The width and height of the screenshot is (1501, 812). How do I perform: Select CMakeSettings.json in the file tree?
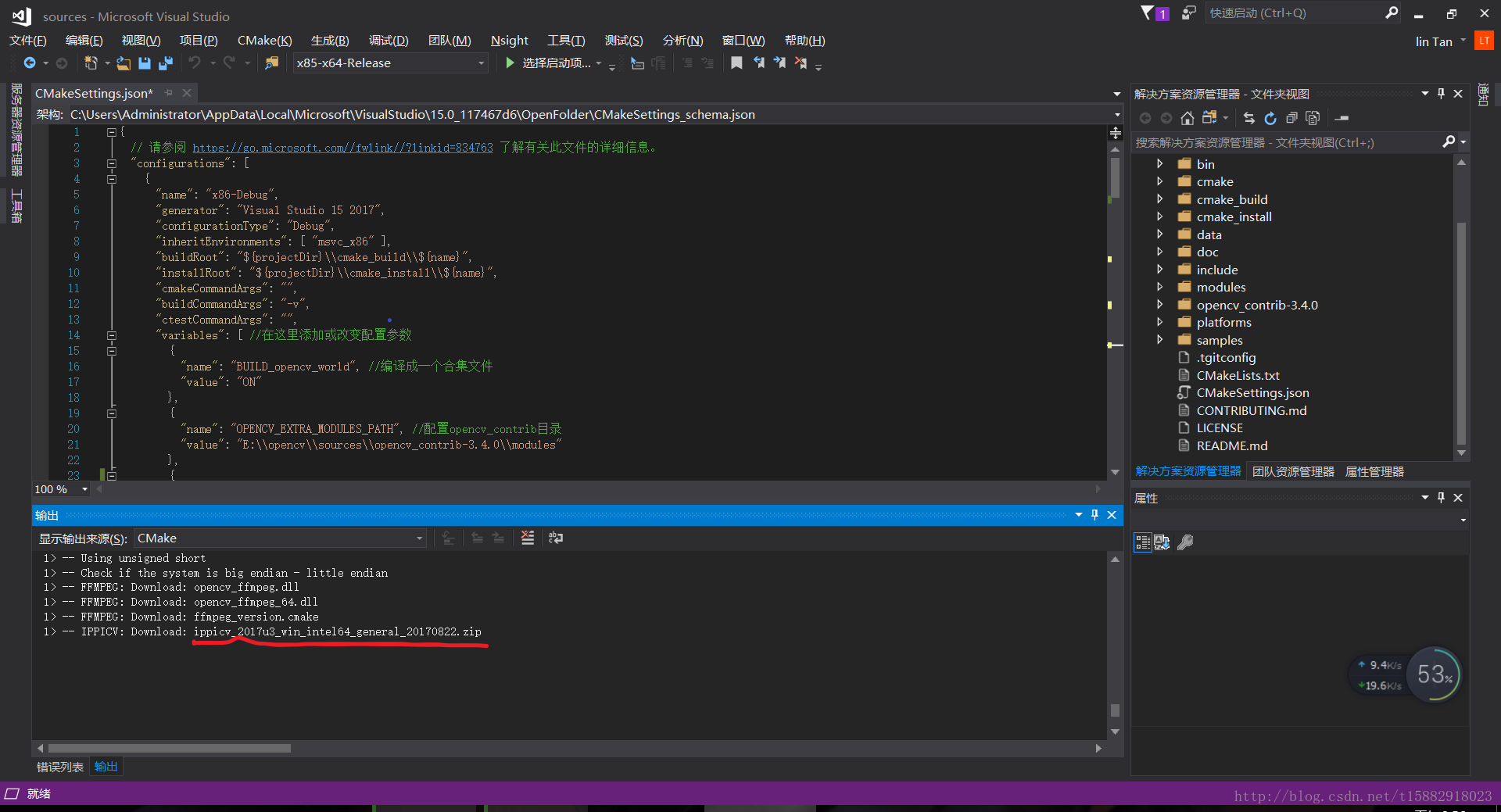[x=1252, y=393]
